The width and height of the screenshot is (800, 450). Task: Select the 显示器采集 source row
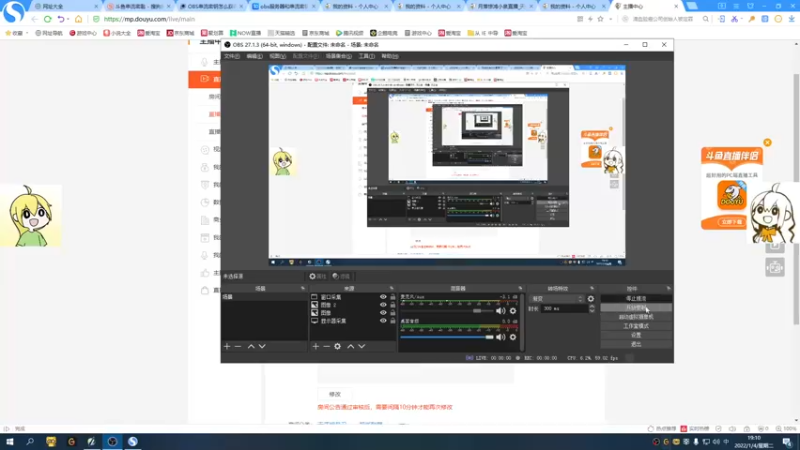[353, 321]
